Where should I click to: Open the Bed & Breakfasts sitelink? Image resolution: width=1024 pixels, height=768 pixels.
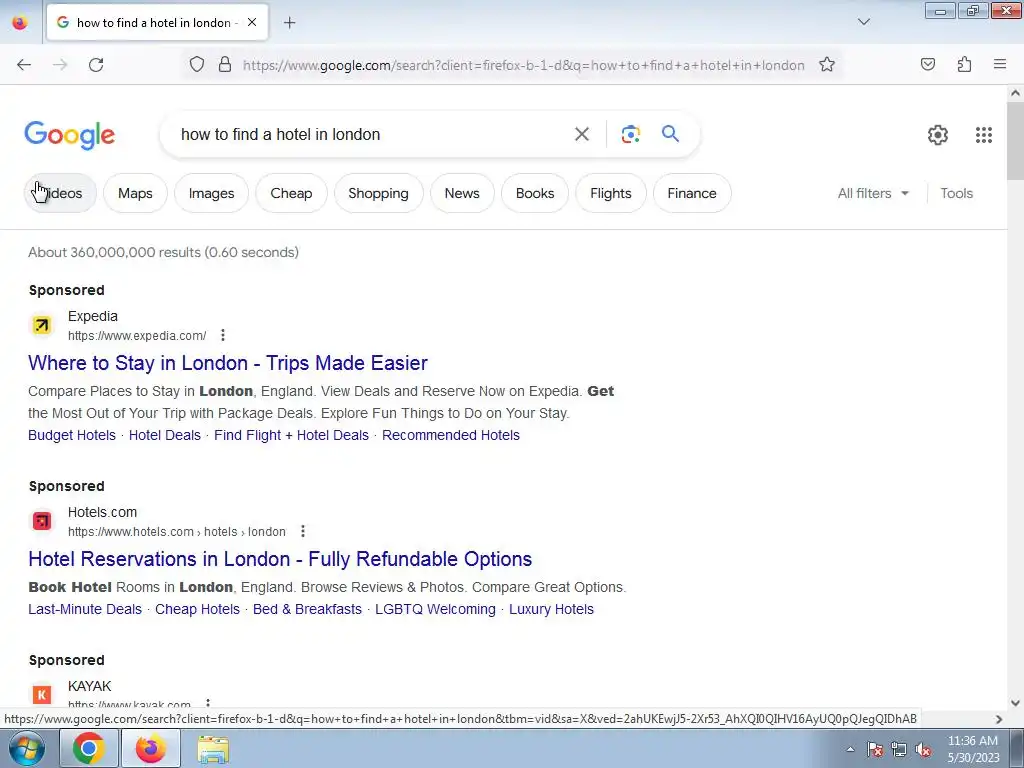point(307,609)
